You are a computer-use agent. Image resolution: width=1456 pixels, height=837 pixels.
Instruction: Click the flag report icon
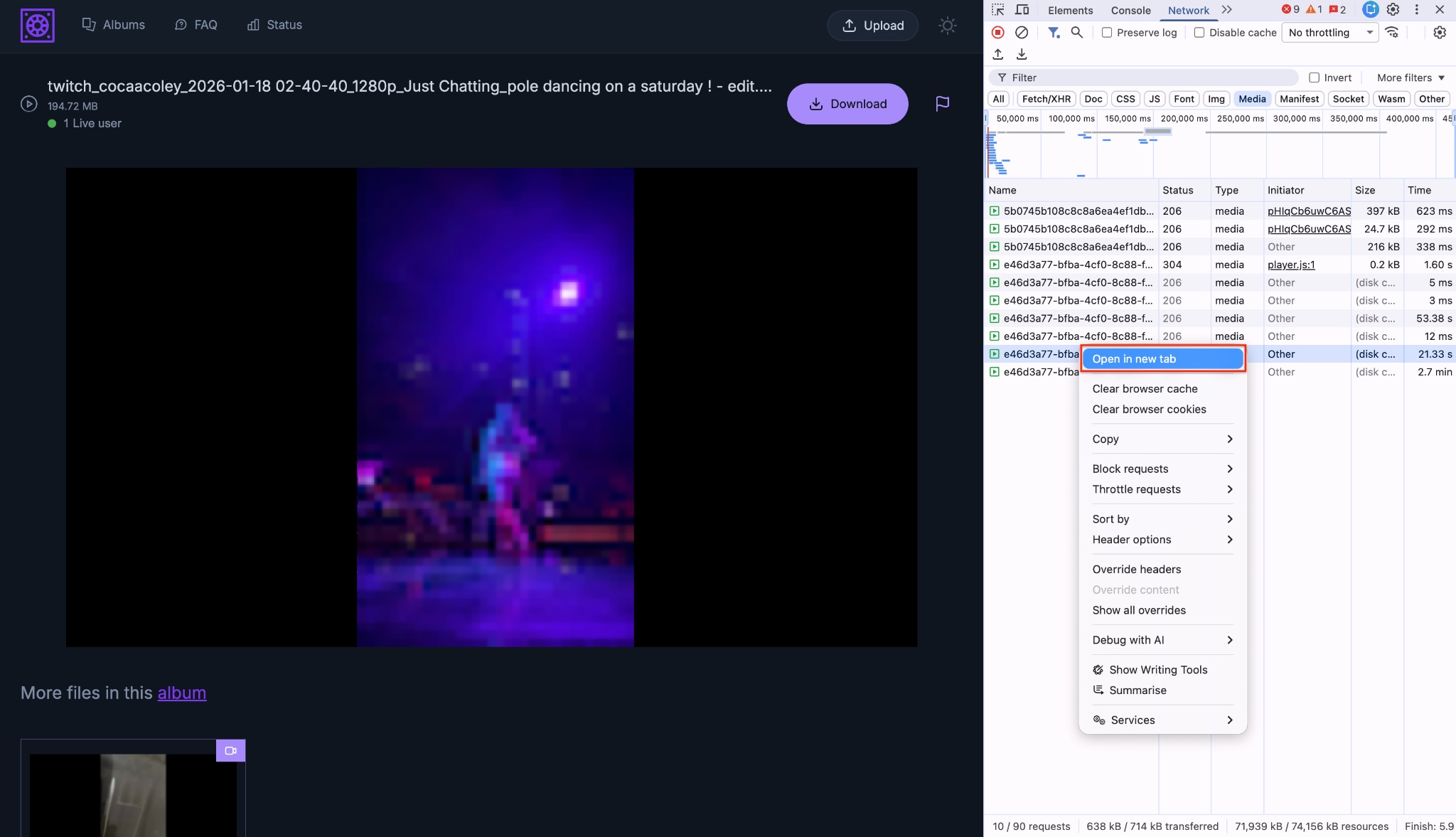tap(942, 104)
